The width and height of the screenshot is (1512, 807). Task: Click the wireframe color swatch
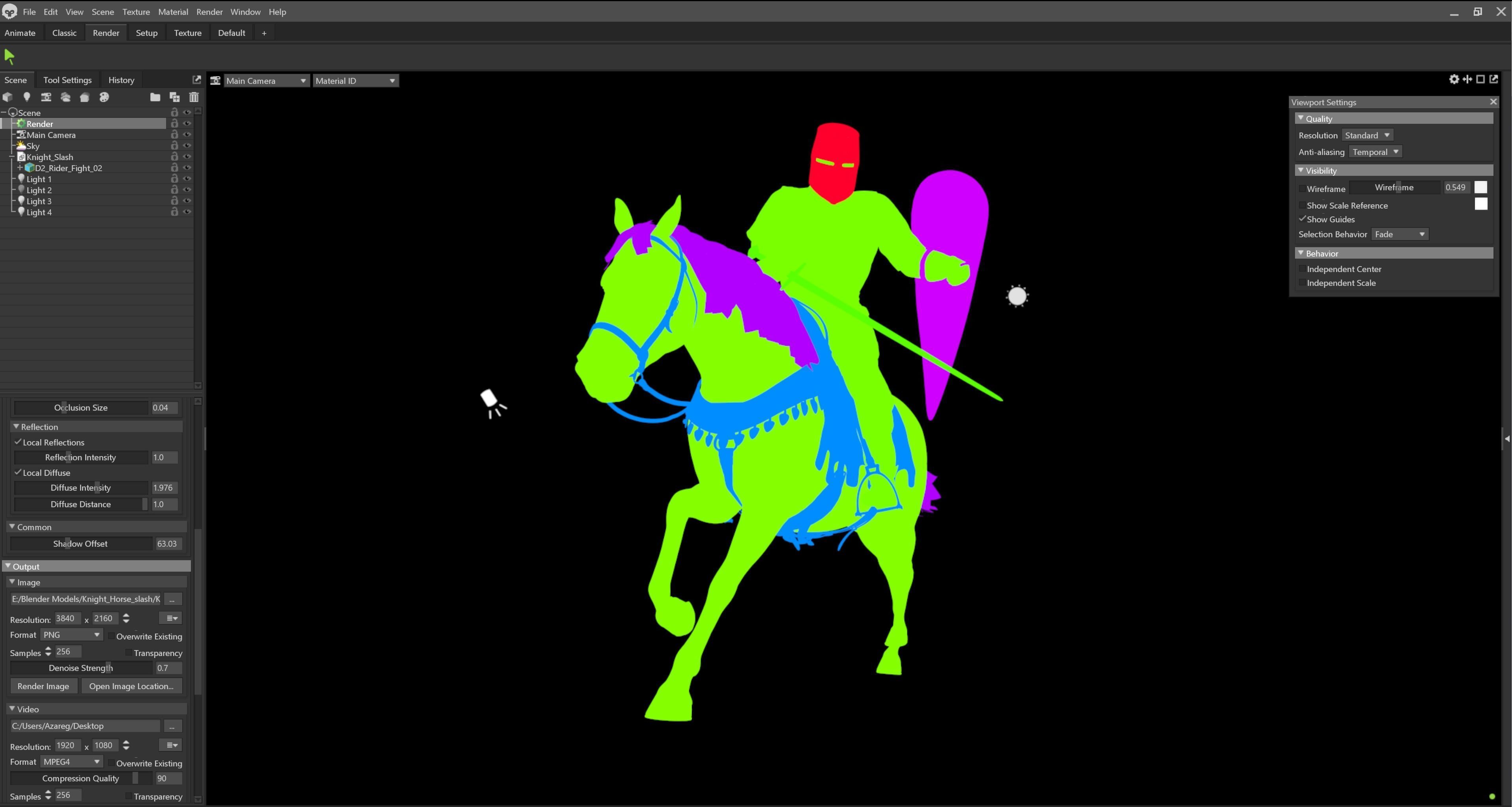(x=1480, y=187)
